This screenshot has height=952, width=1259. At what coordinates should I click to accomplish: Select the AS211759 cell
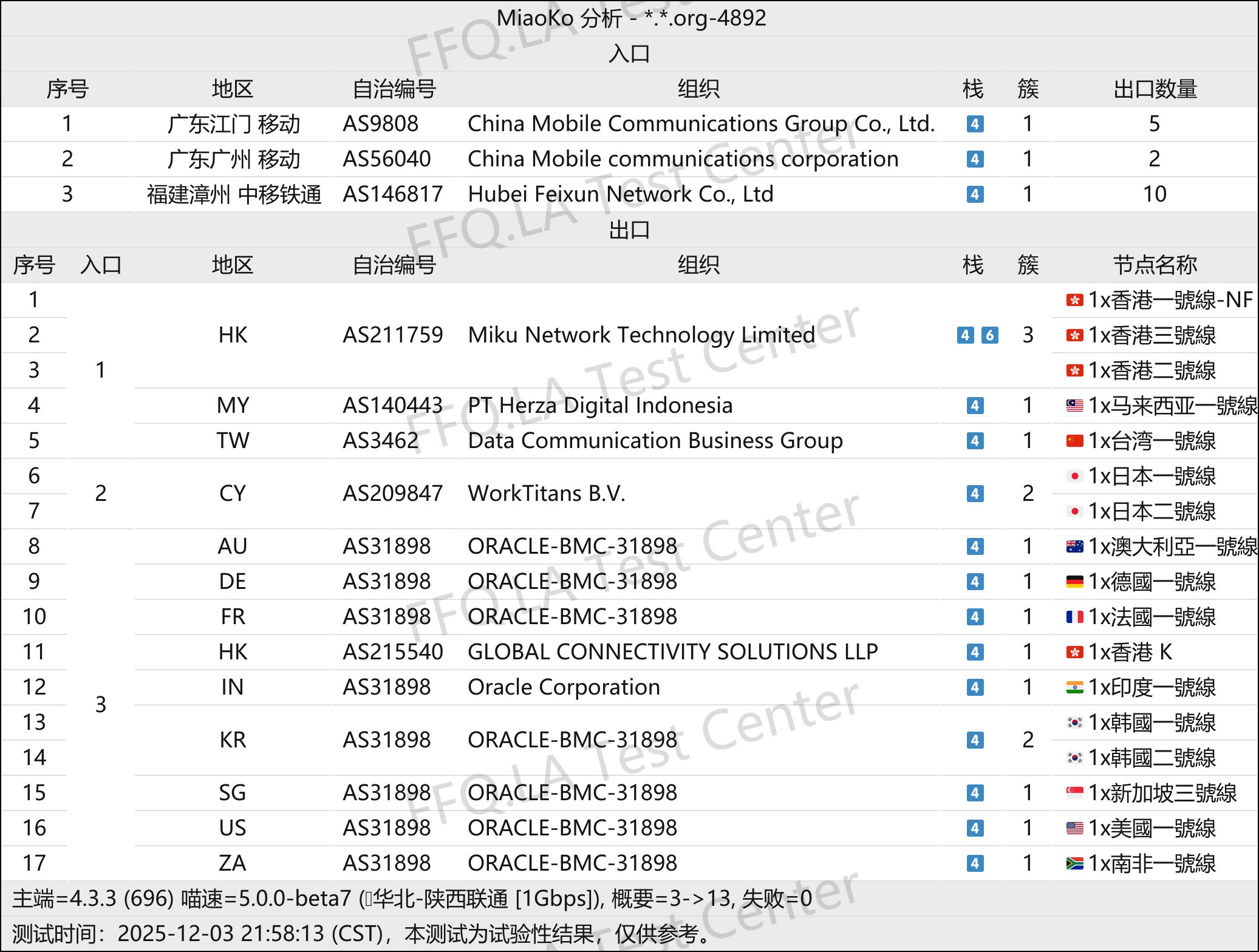click(393, 335)
